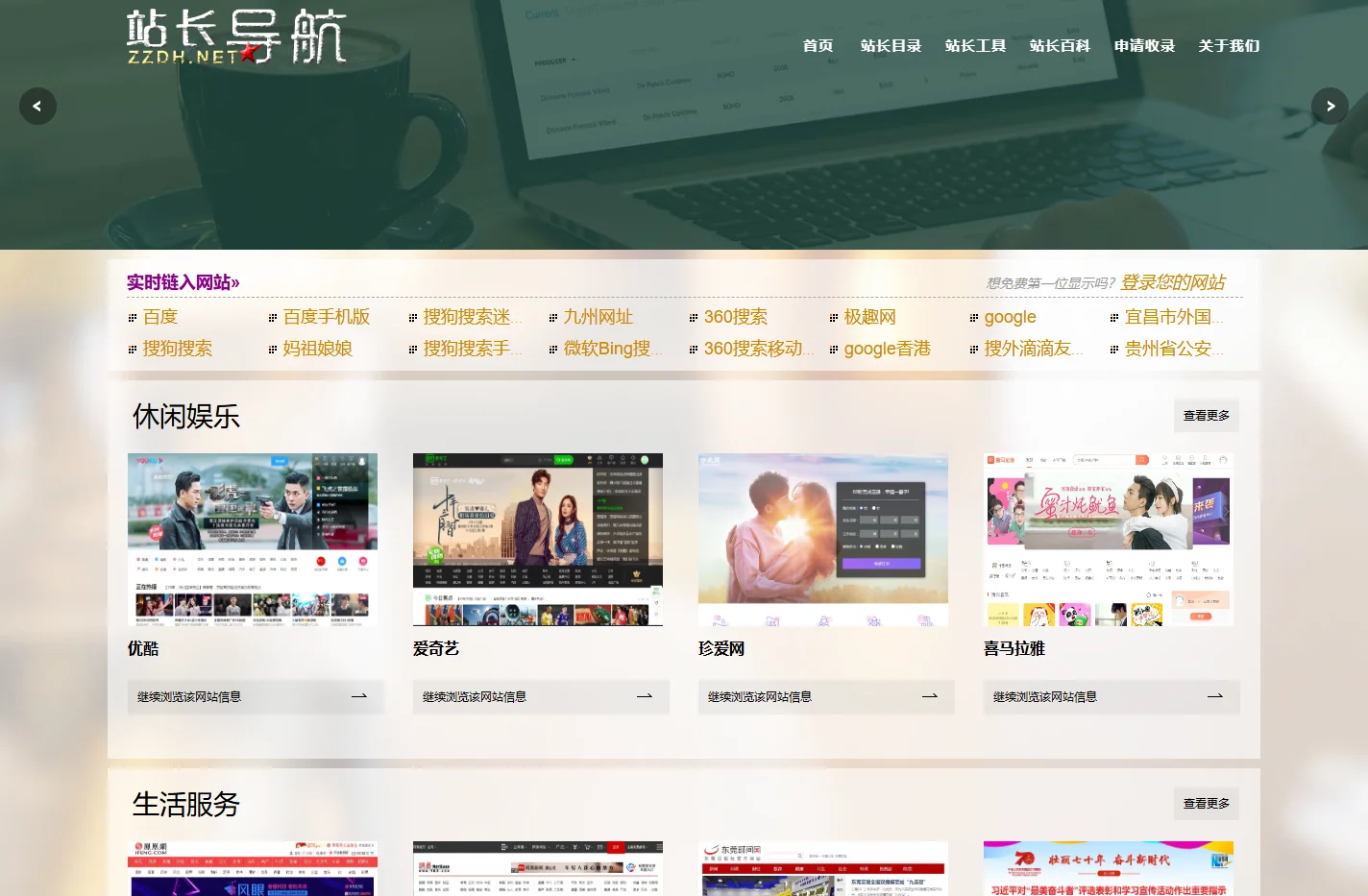The image size is (1368, 896).
Task: Open the 关于我们 menu item
Action: (x=1230, y=45)
